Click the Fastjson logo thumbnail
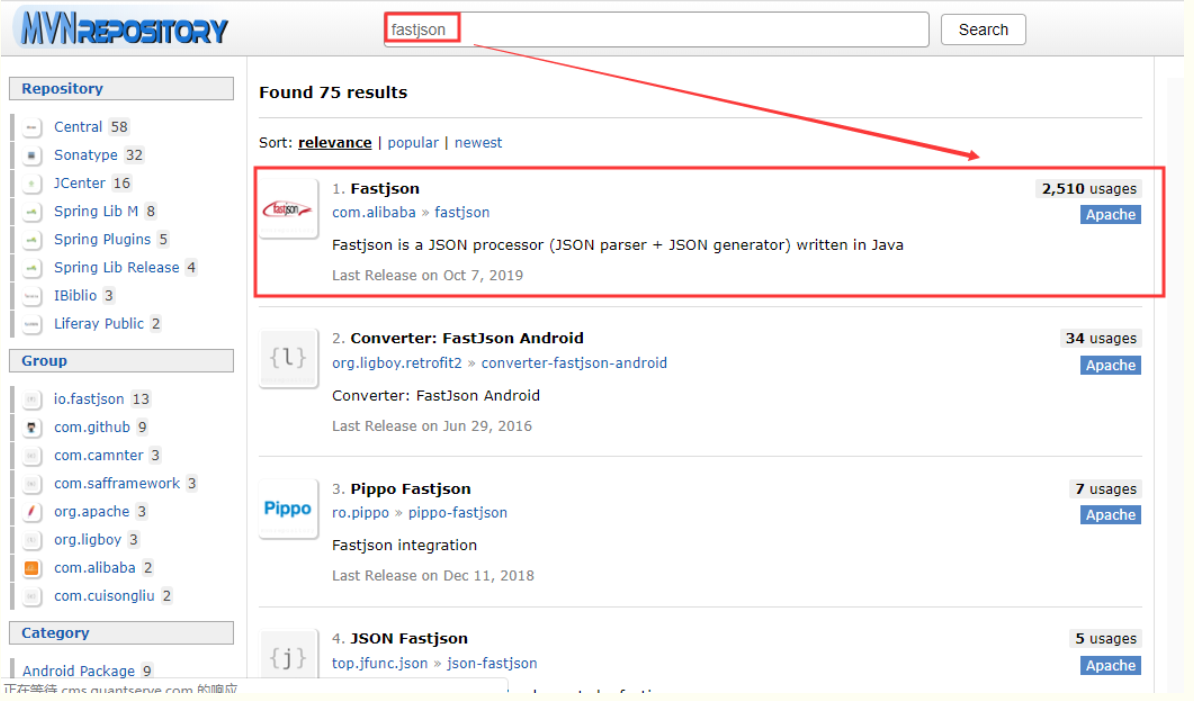1194x701 pixels. [x=288, y=209]
